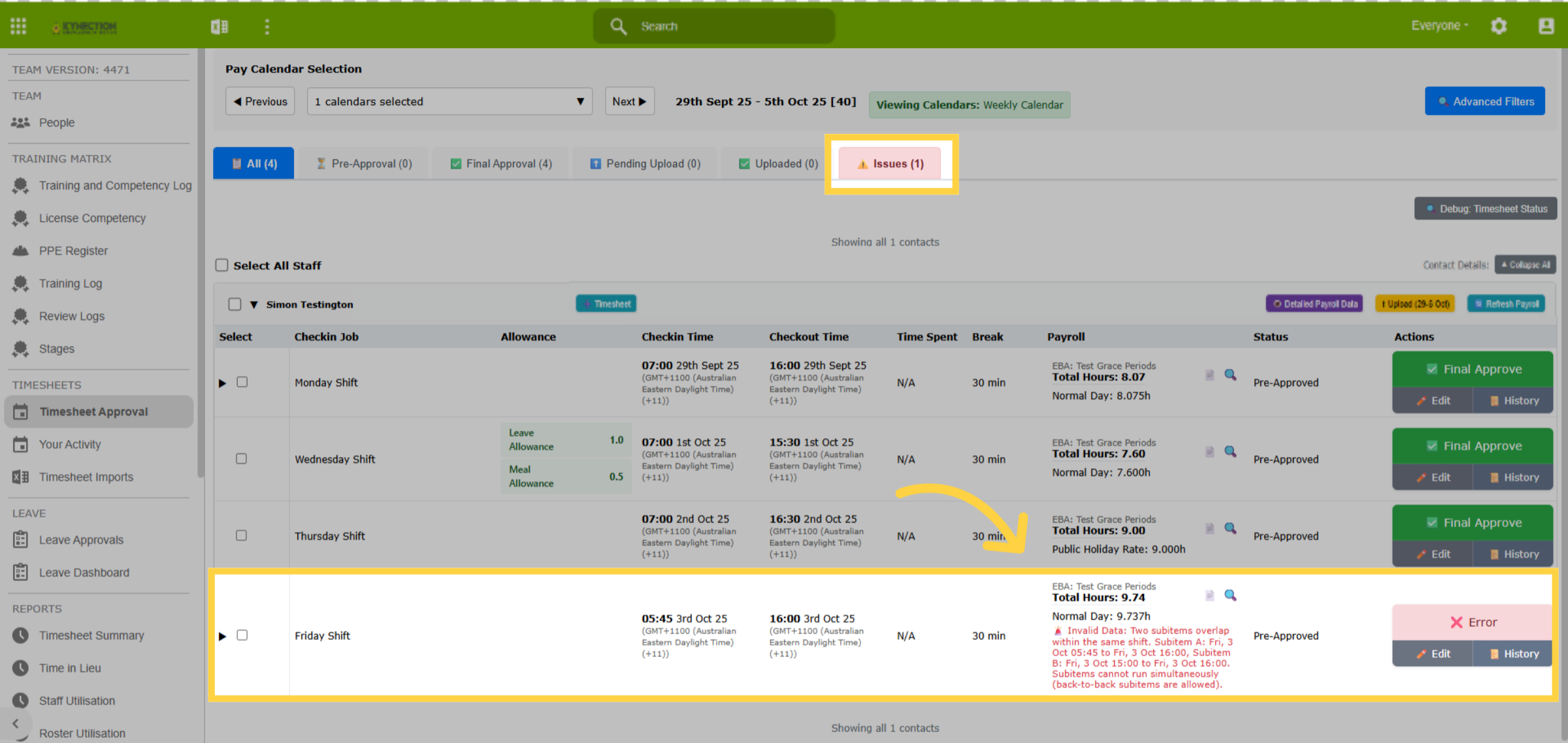Select Timesheet Approval in sidebar
The image size is (1568, 743).
pyautogui.click(x=98, y=412)
